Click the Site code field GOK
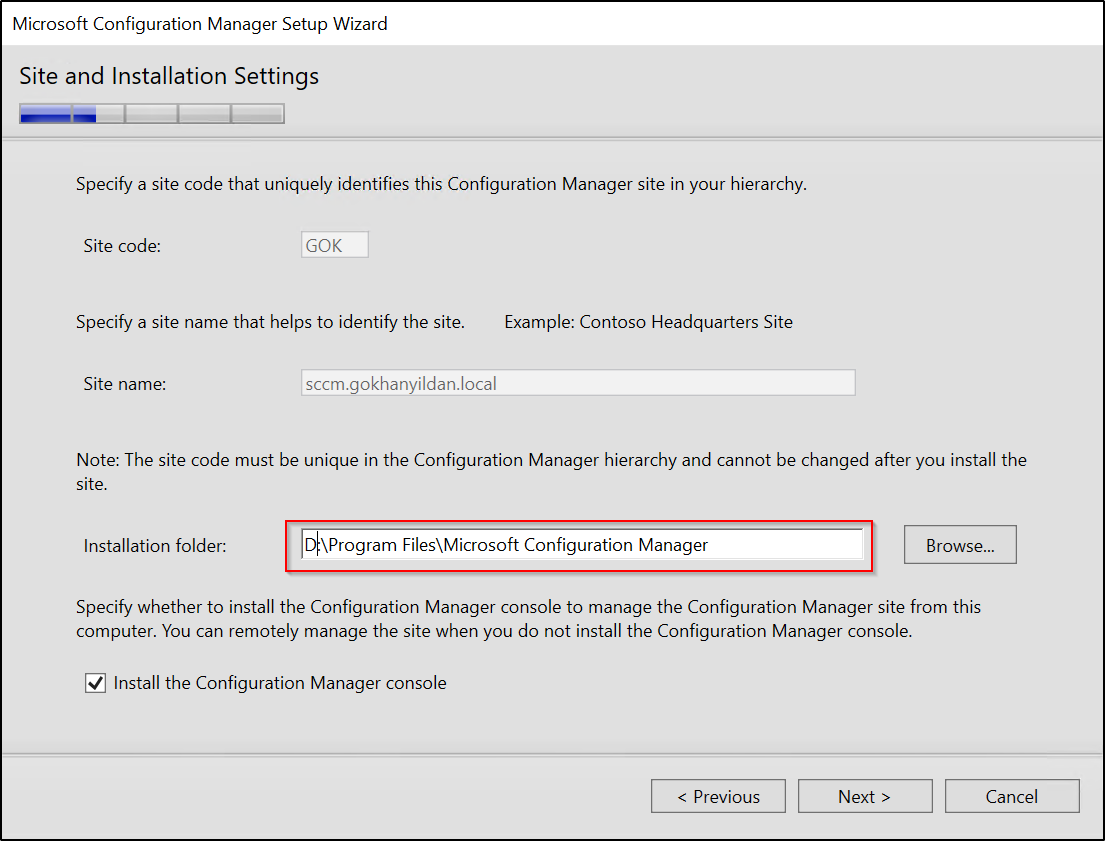This screenshot has height=841, width=1105. coord(335,245)
